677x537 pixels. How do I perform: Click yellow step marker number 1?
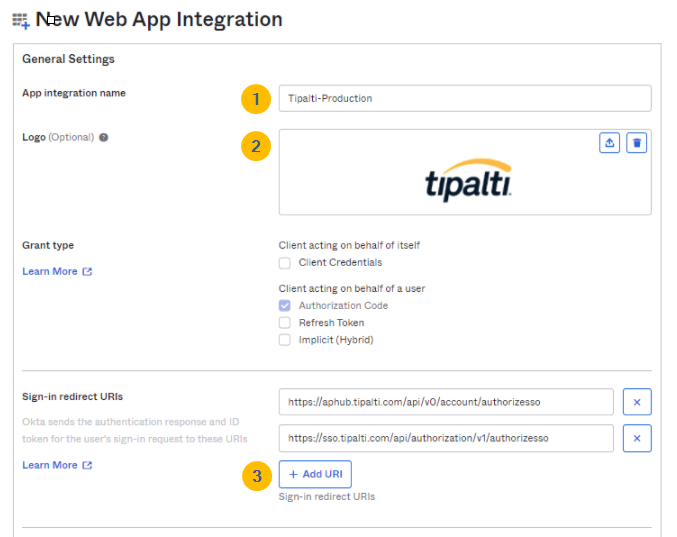click(x=256, y=98)
